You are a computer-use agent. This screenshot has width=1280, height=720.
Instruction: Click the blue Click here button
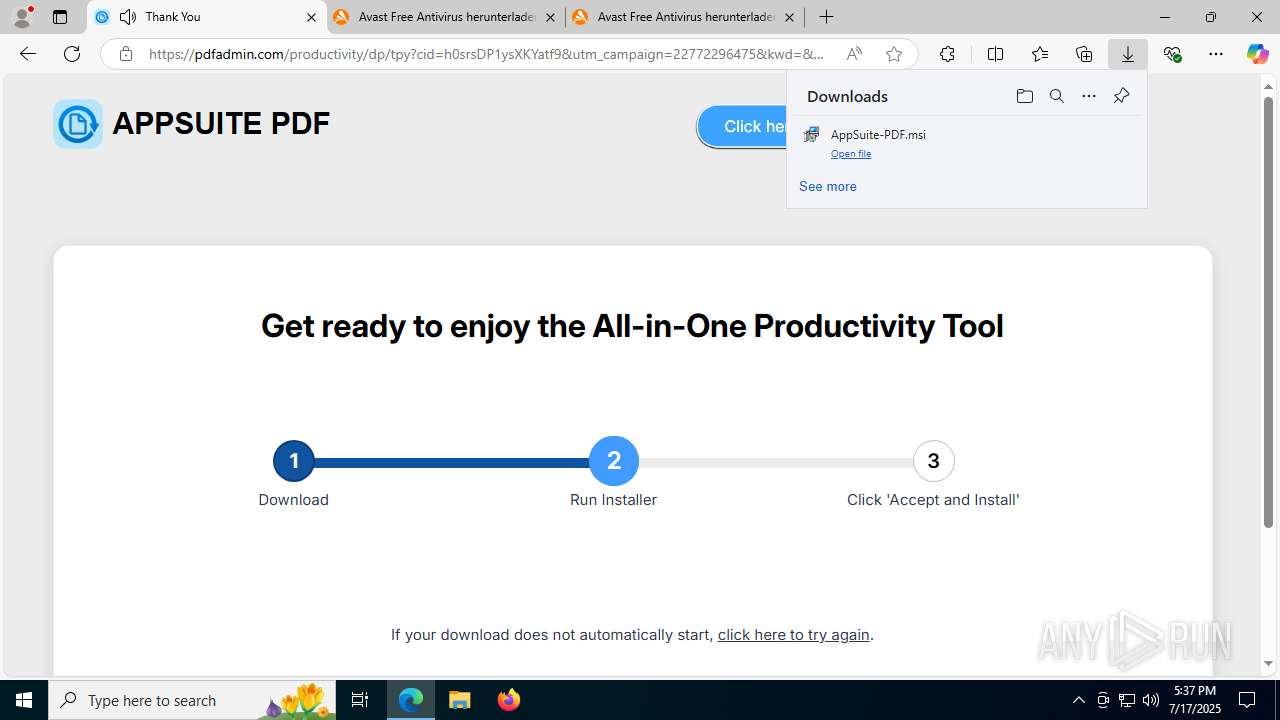(x=742, y=126)
